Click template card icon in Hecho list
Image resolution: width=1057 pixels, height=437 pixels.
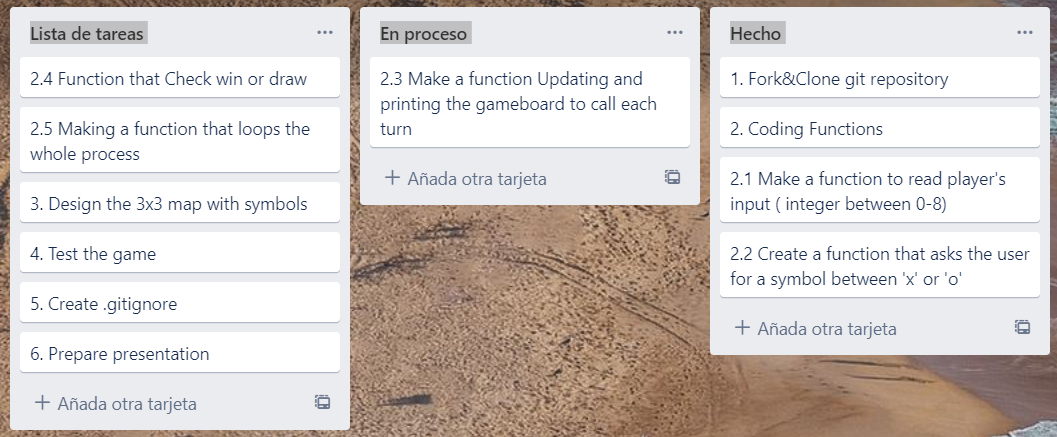pyautogui.click(x=1022, y=327)
